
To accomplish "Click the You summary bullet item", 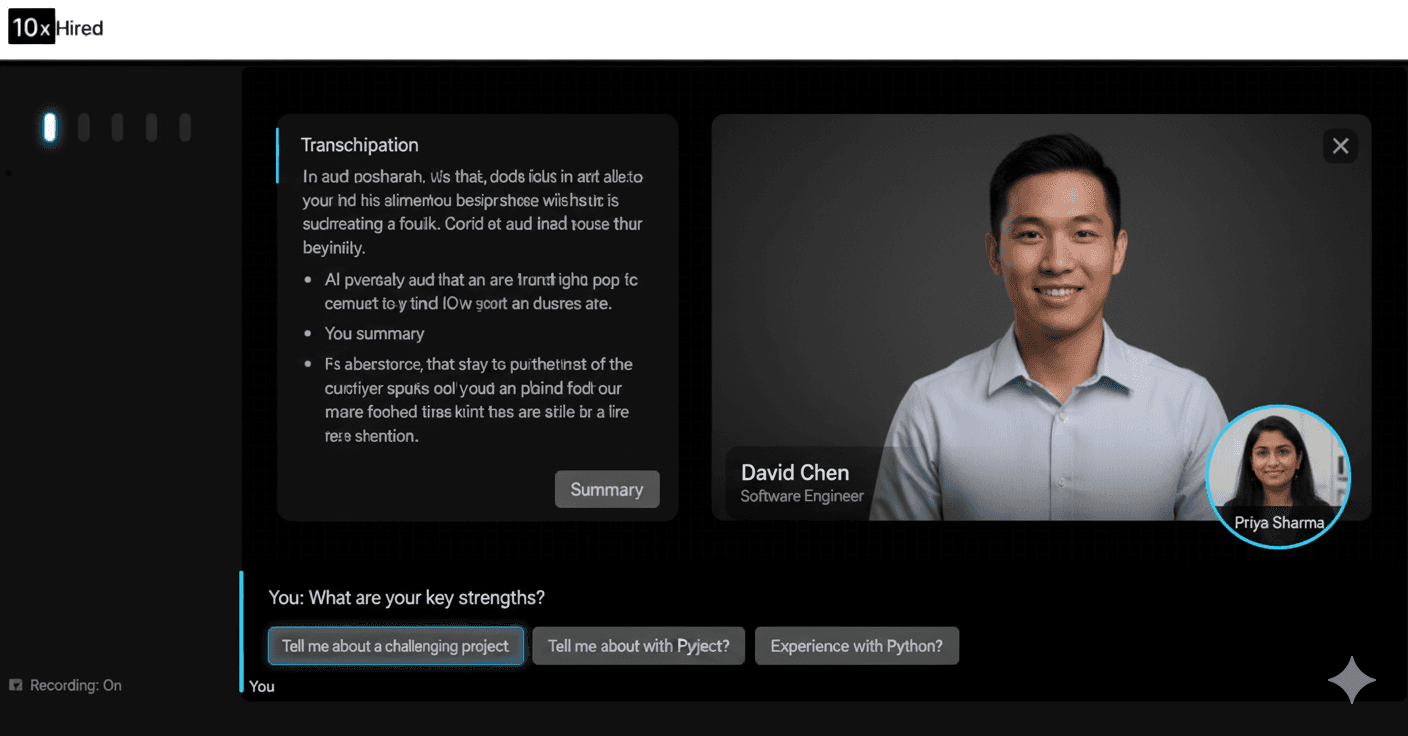I will [x=375, y=333].
